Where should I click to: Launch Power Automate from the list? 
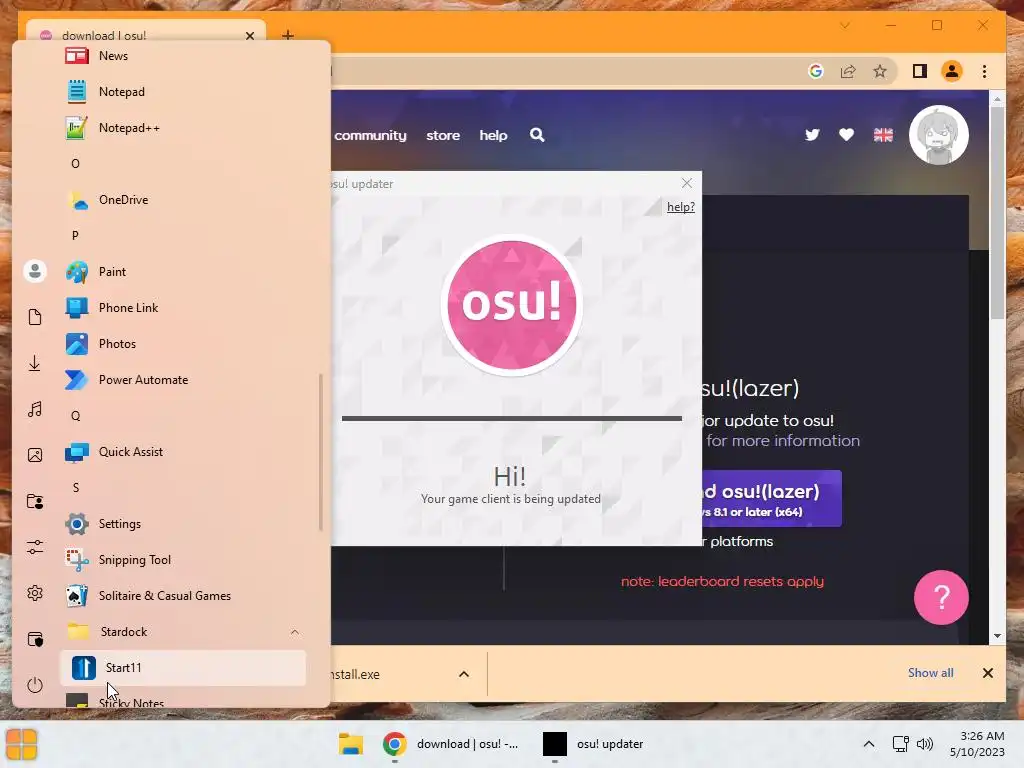[184, 379]
